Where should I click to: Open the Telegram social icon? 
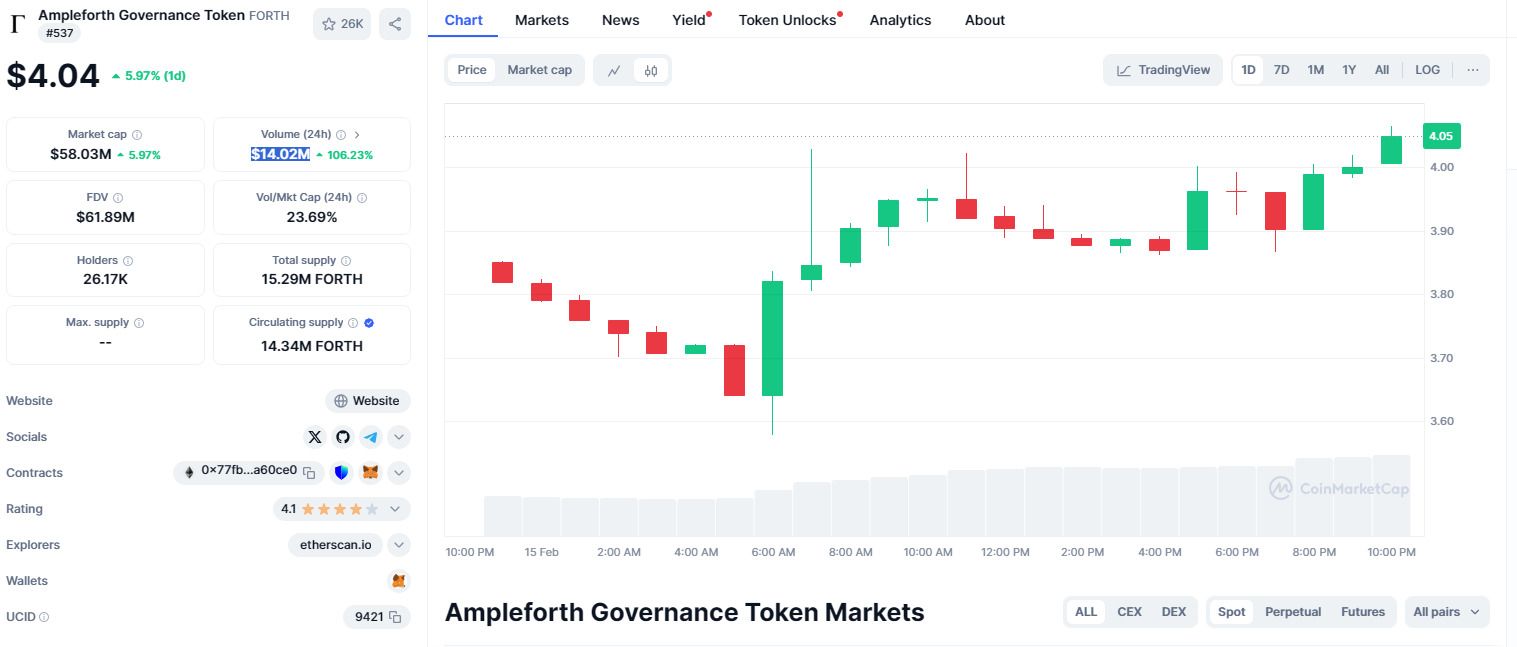[x=371, y=437]
